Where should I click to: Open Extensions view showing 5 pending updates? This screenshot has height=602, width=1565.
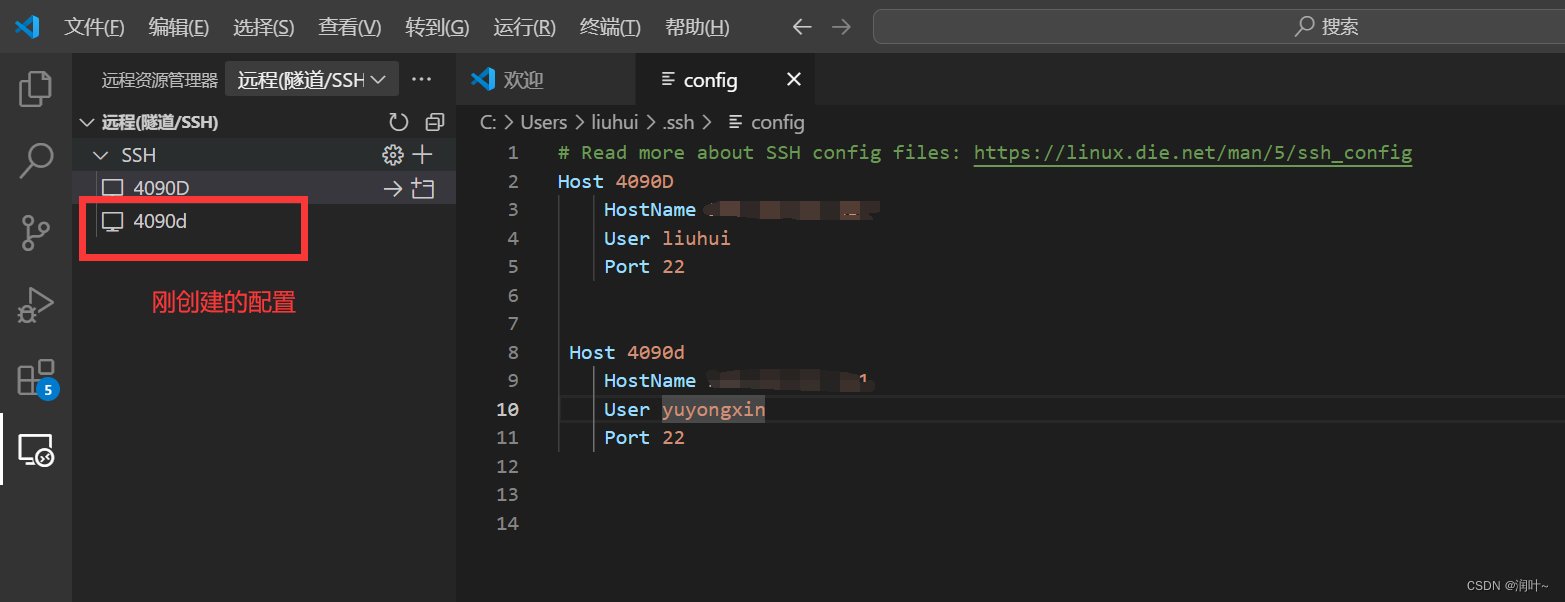(x=36, y=378)
